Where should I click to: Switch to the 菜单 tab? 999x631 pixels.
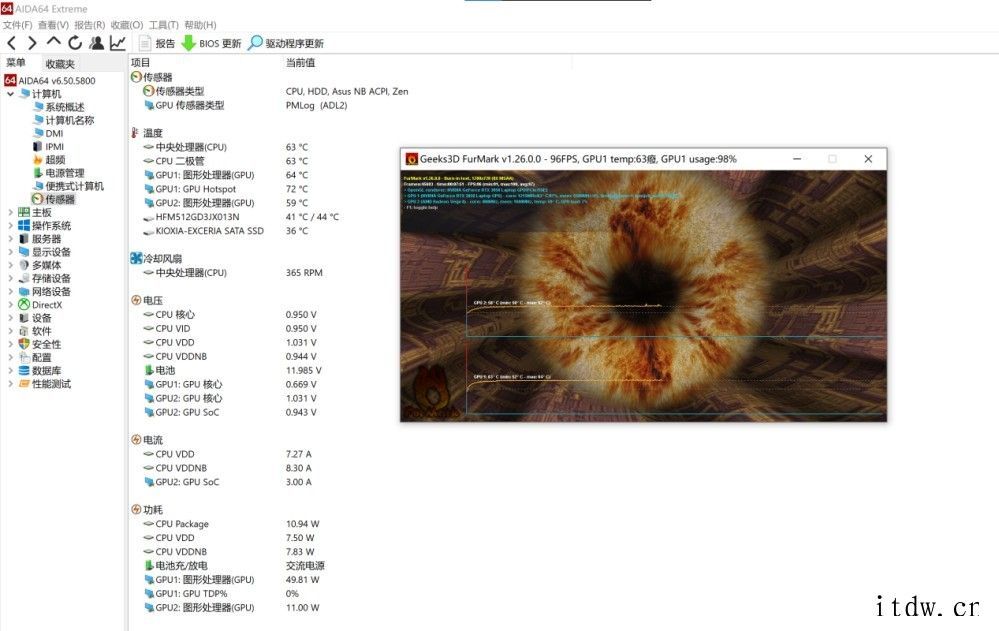(x=16, y=62)
